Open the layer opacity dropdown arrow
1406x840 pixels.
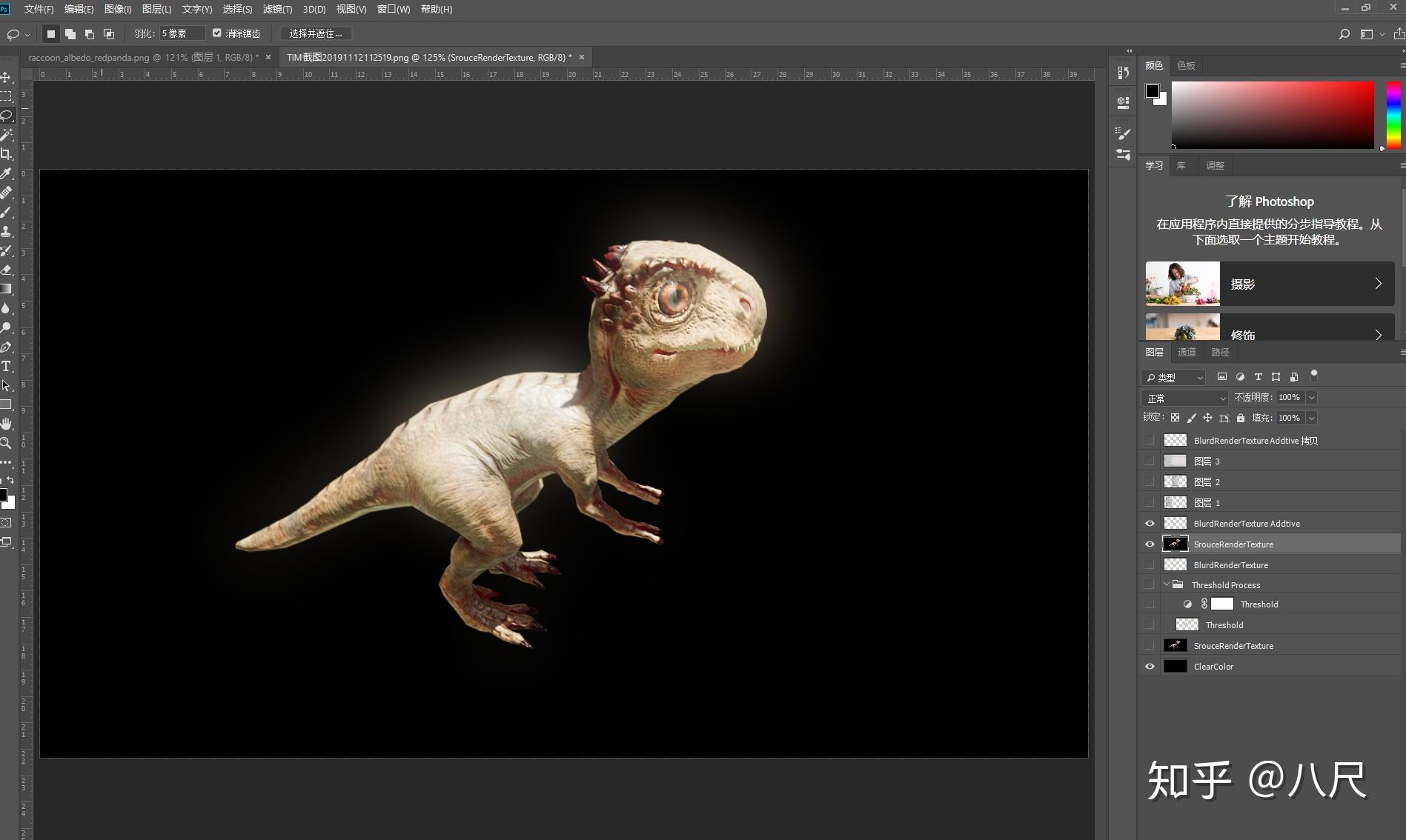coord(1311,398)
